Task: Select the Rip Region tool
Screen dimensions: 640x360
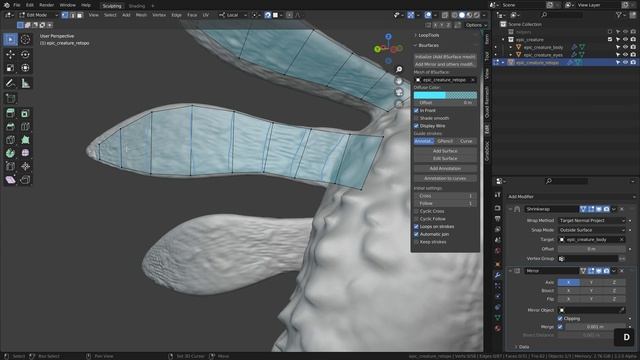Action: pos(25,180)
